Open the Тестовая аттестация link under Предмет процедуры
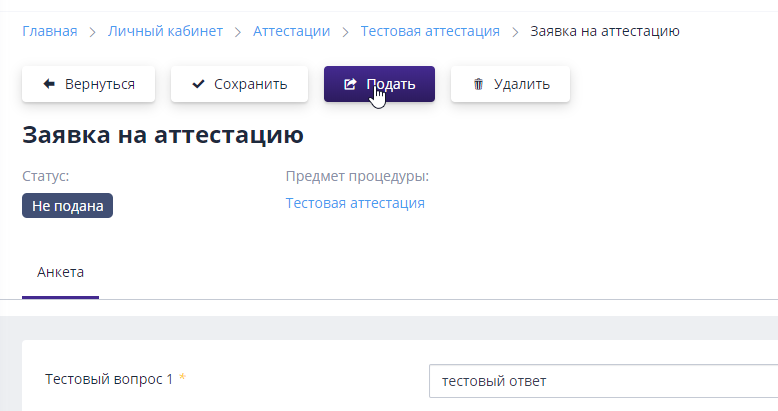The image size is (778, 411). click(x=355, y=203)
